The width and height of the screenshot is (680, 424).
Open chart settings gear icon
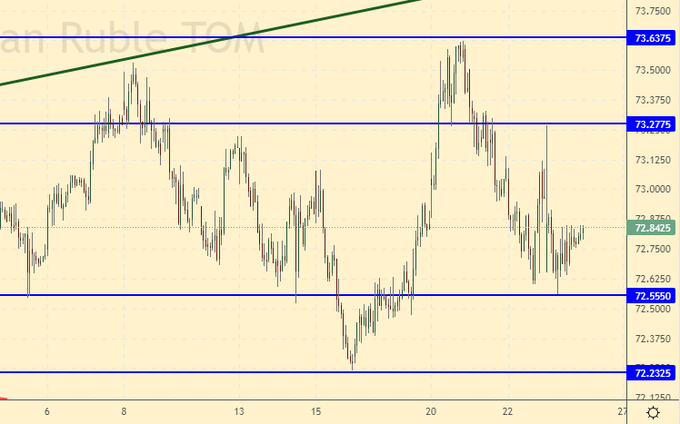(x=652, y=412)
